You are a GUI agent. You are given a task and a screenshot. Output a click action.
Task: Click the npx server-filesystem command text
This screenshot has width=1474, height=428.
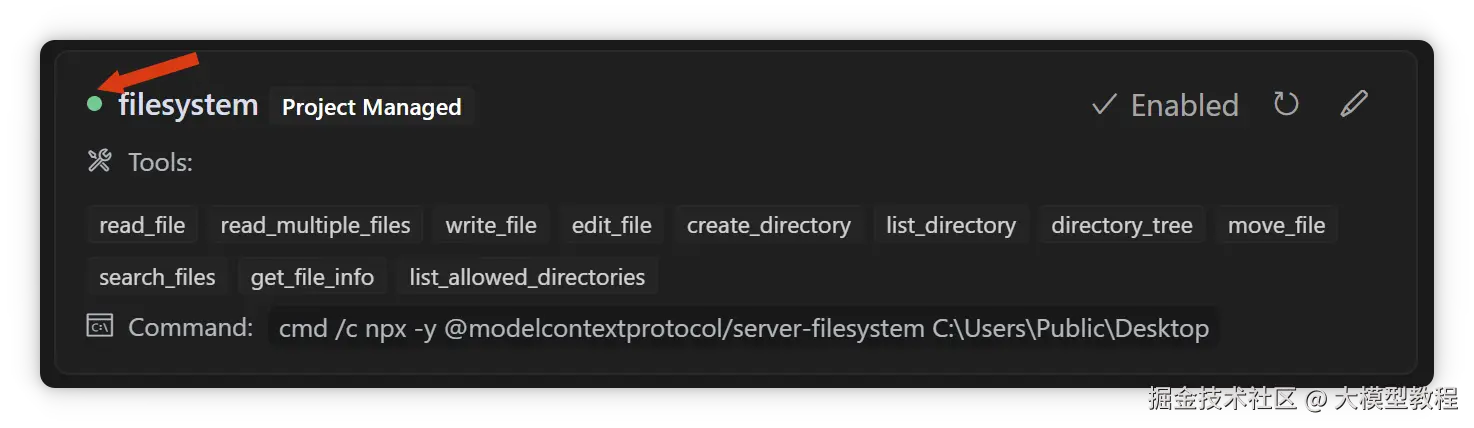pyautogui.click(x=743, y=328)
